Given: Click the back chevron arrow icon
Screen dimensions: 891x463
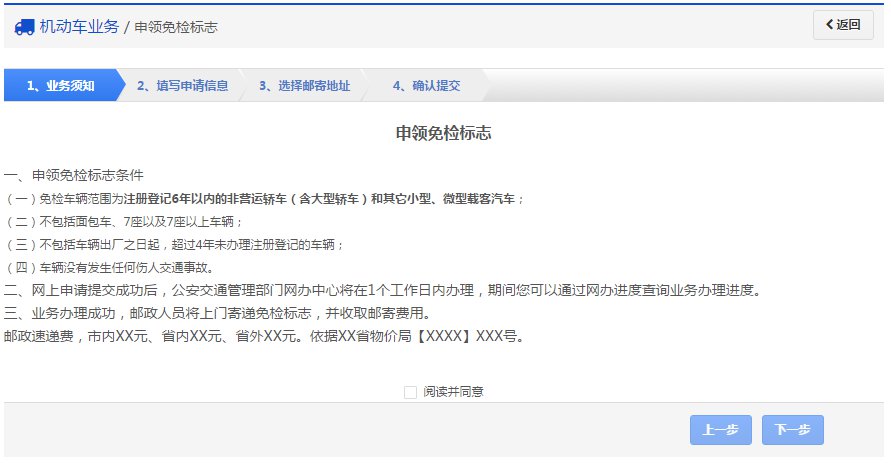Looking at the screenshot, I should click(x=830, y=24).
